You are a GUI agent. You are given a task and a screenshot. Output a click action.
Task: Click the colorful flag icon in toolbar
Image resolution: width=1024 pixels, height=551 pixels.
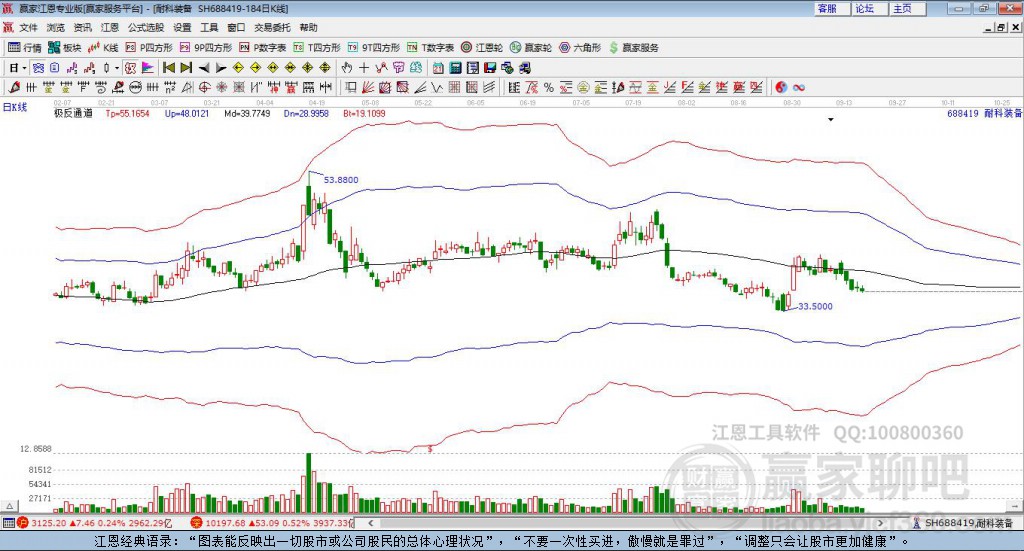(x=148, y=68)
